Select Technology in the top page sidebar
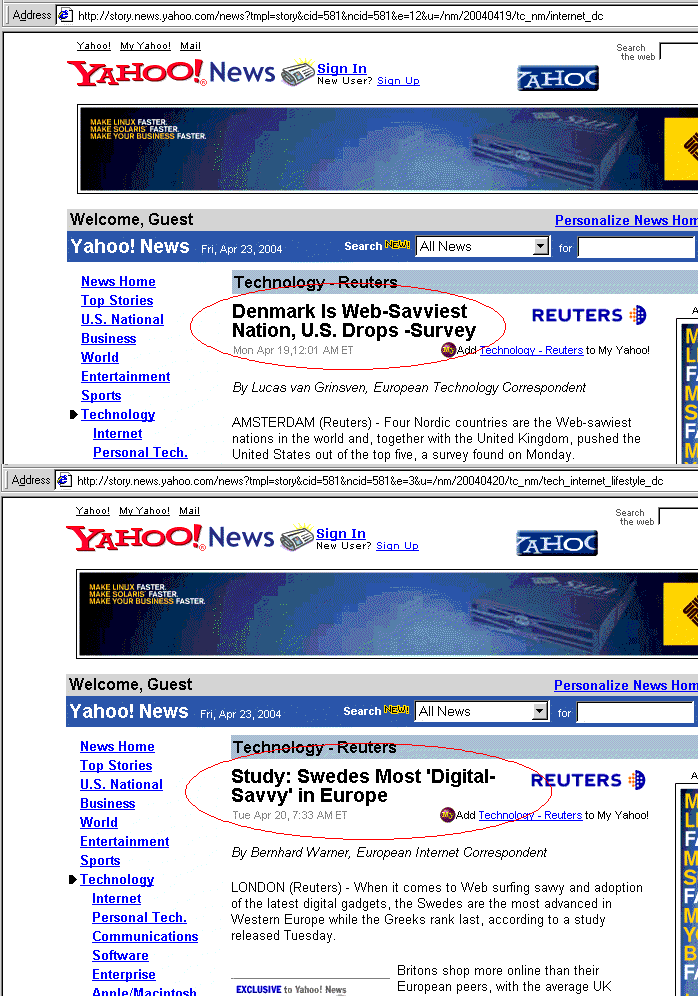 click(x=117, y=415)
